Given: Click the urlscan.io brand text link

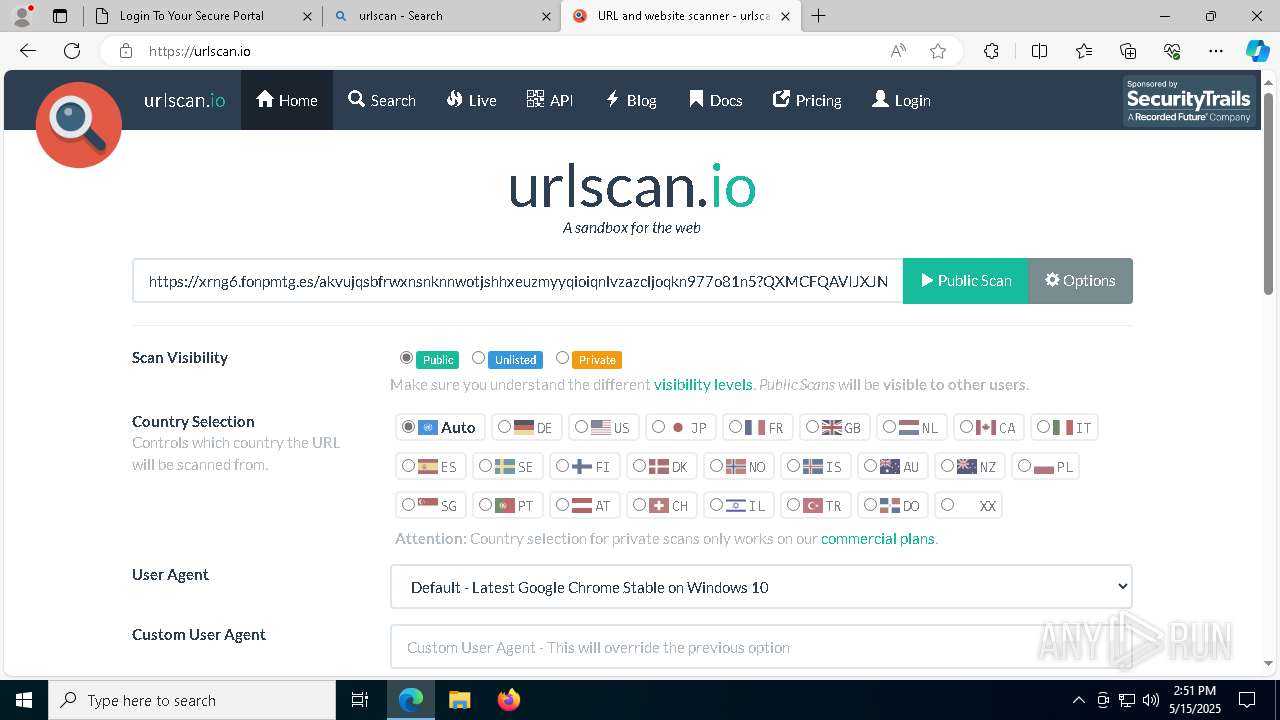Looking at the screenshot, I should [x=185, y=100].
